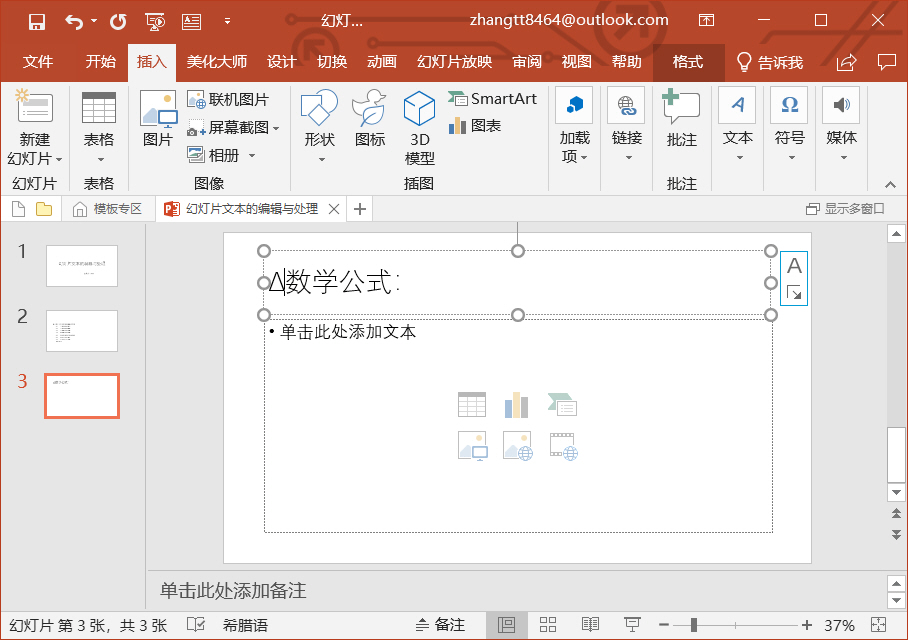Insert a SmartArt graphic
The height and width of the screenshot is (640, 908).
tap(492, 99)
